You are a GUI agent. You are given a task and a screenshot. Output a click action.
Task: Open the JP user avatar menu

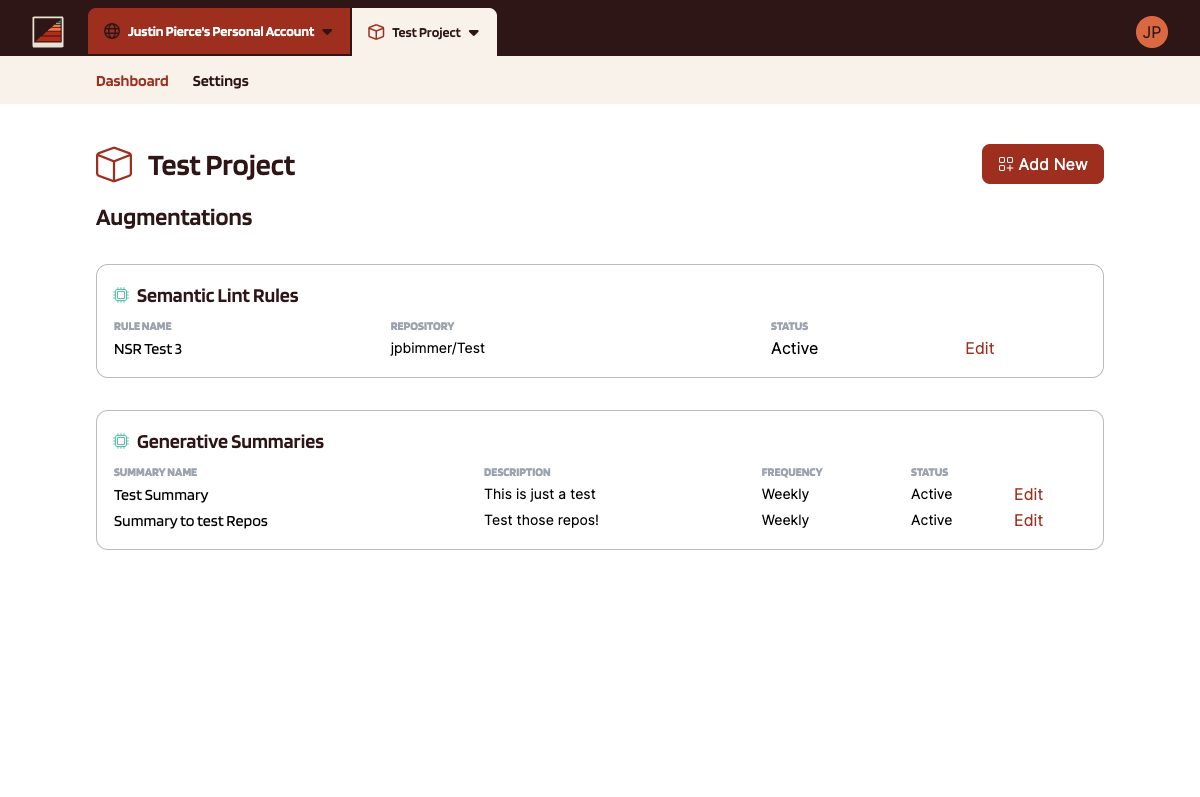(1152, 32)
